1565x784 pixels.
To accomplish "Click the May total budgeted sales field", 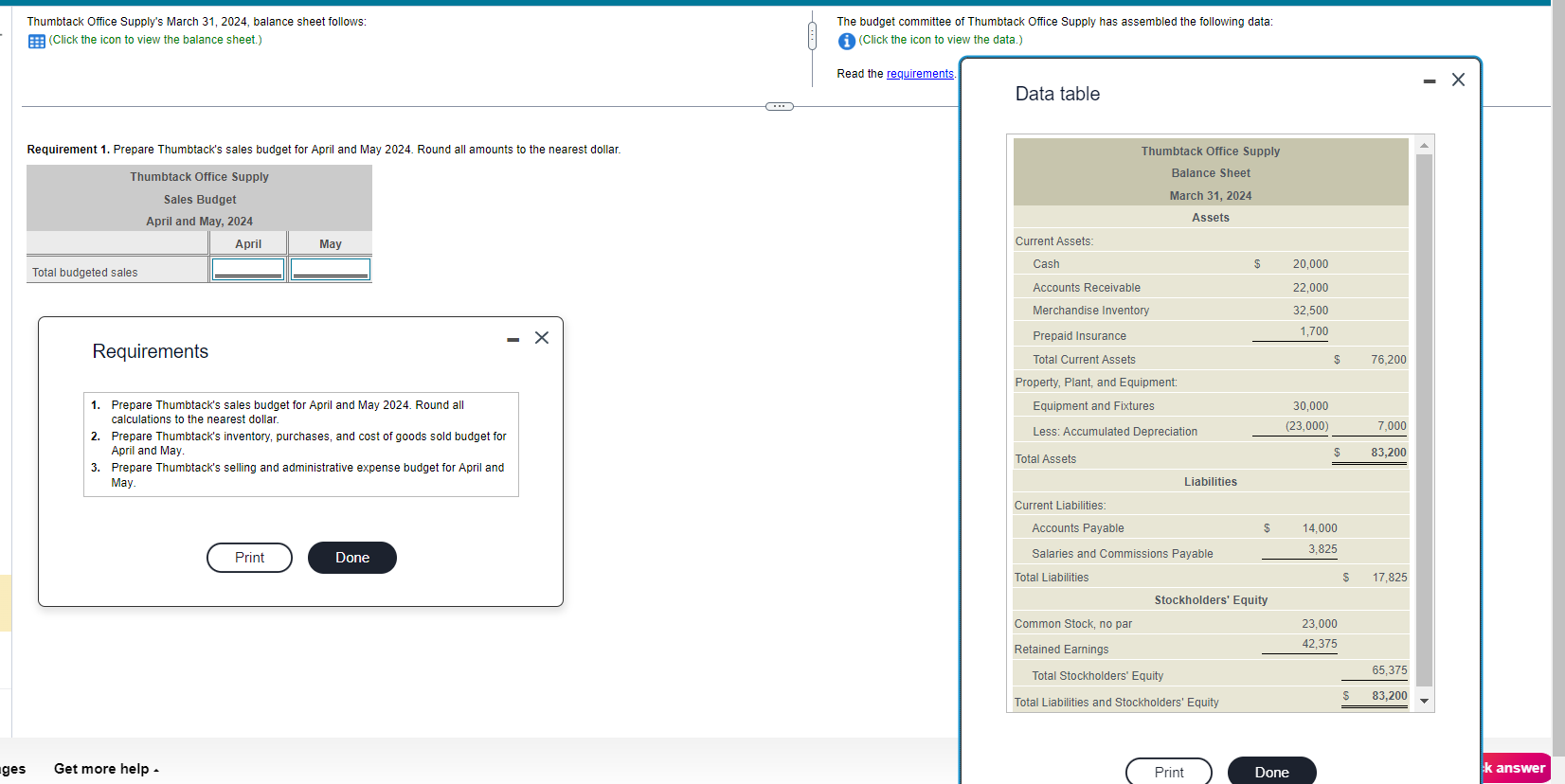I will (x=330, y=270).
